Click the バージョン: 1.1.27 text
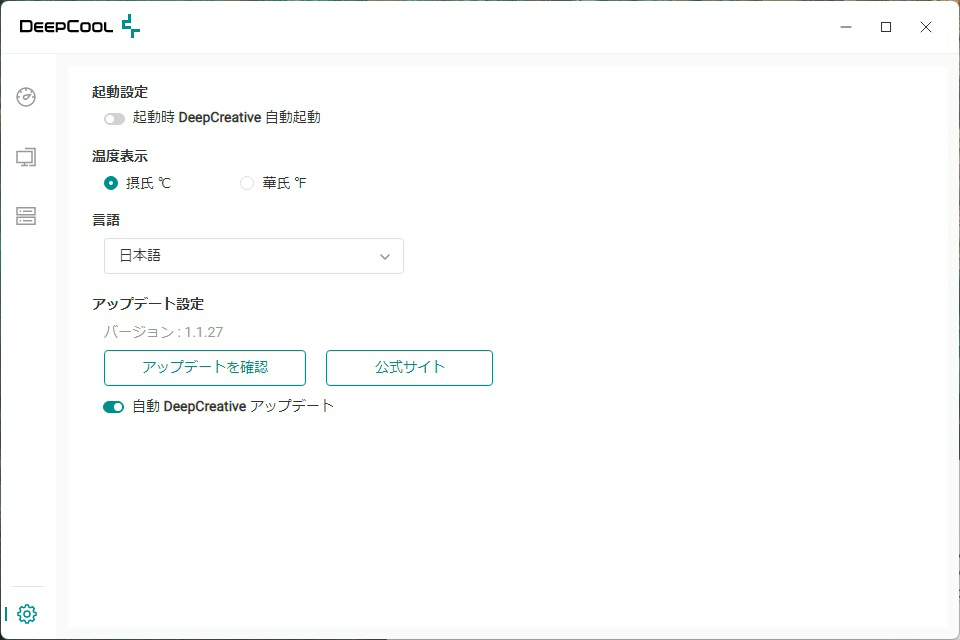This screenshot has width=960, height=640. point(163,332)
